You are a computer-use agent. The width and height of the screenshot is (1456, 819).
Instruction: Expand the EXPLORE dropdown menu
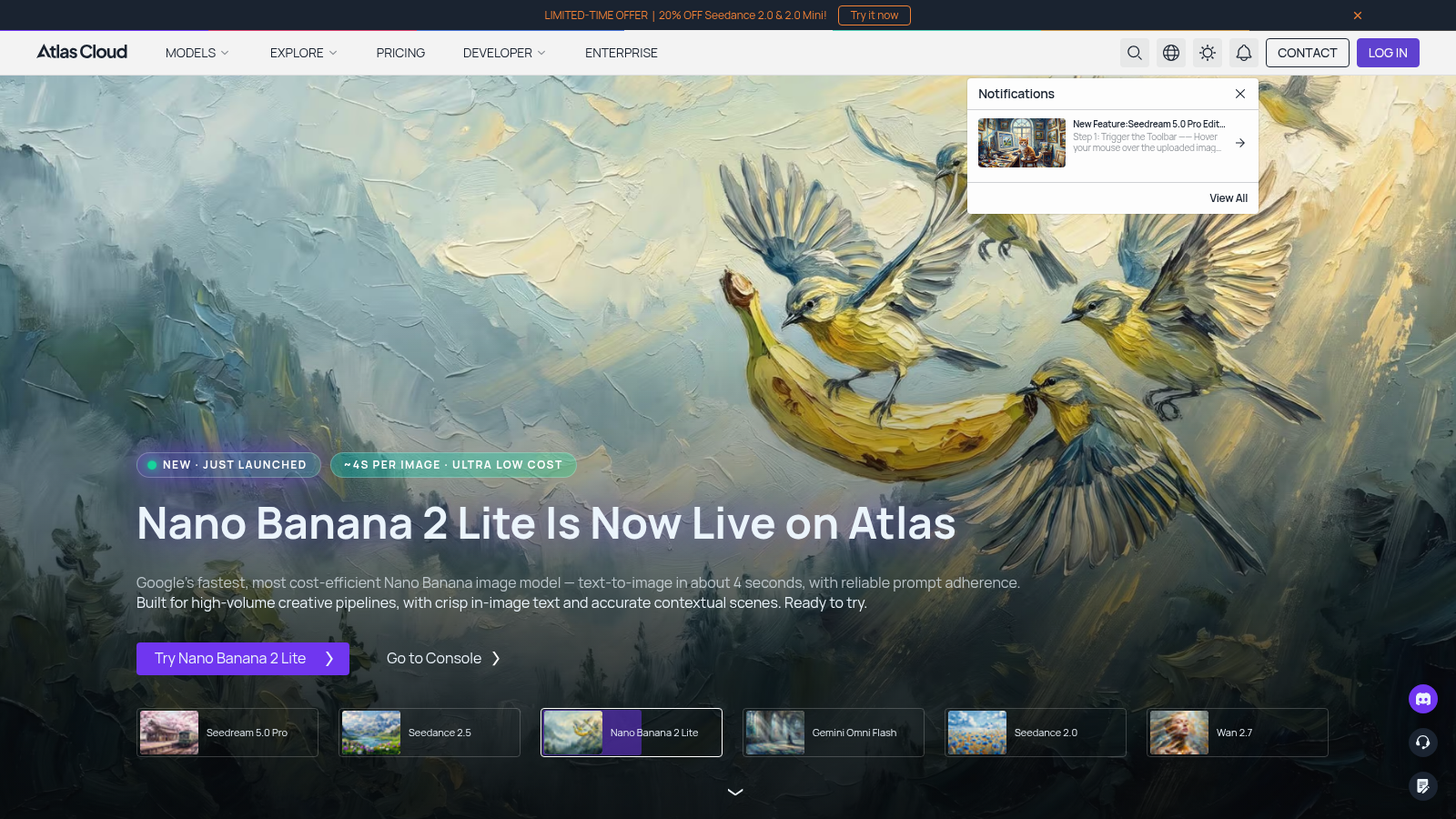[x=304, y=53]
